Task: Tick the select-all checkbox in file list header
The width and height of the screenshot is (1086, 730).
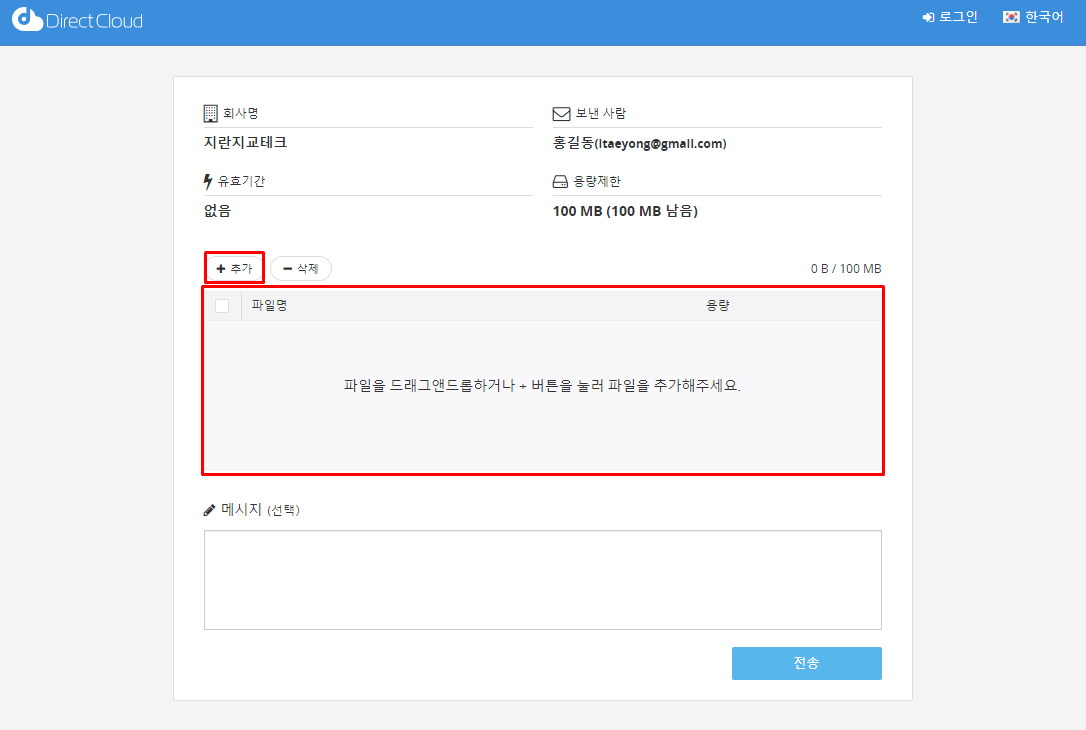Action: pyautogui.click(x=222, y=306)
